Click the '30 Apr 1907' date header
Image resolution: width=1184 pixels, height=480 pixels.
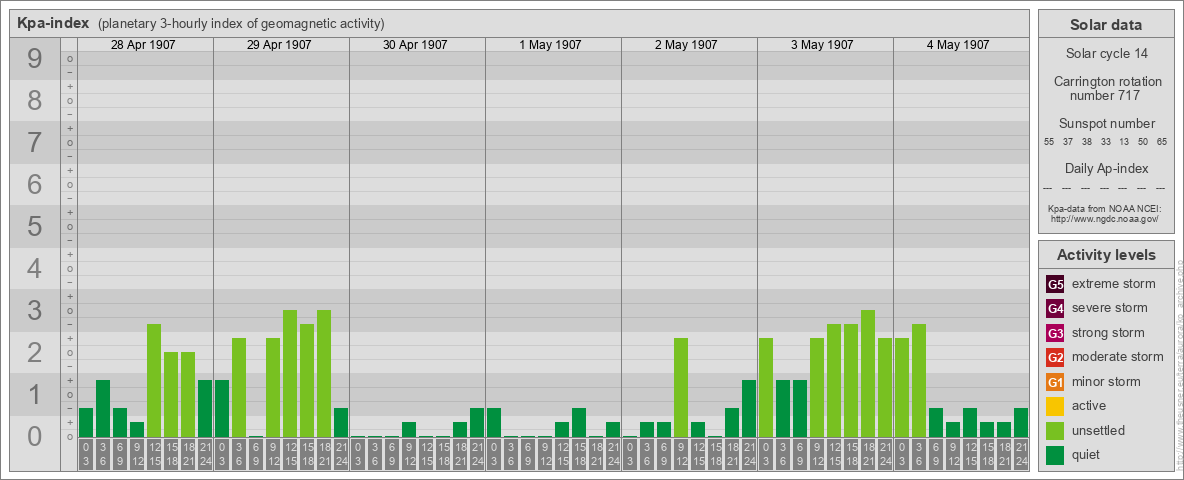[x=415, y=45]
